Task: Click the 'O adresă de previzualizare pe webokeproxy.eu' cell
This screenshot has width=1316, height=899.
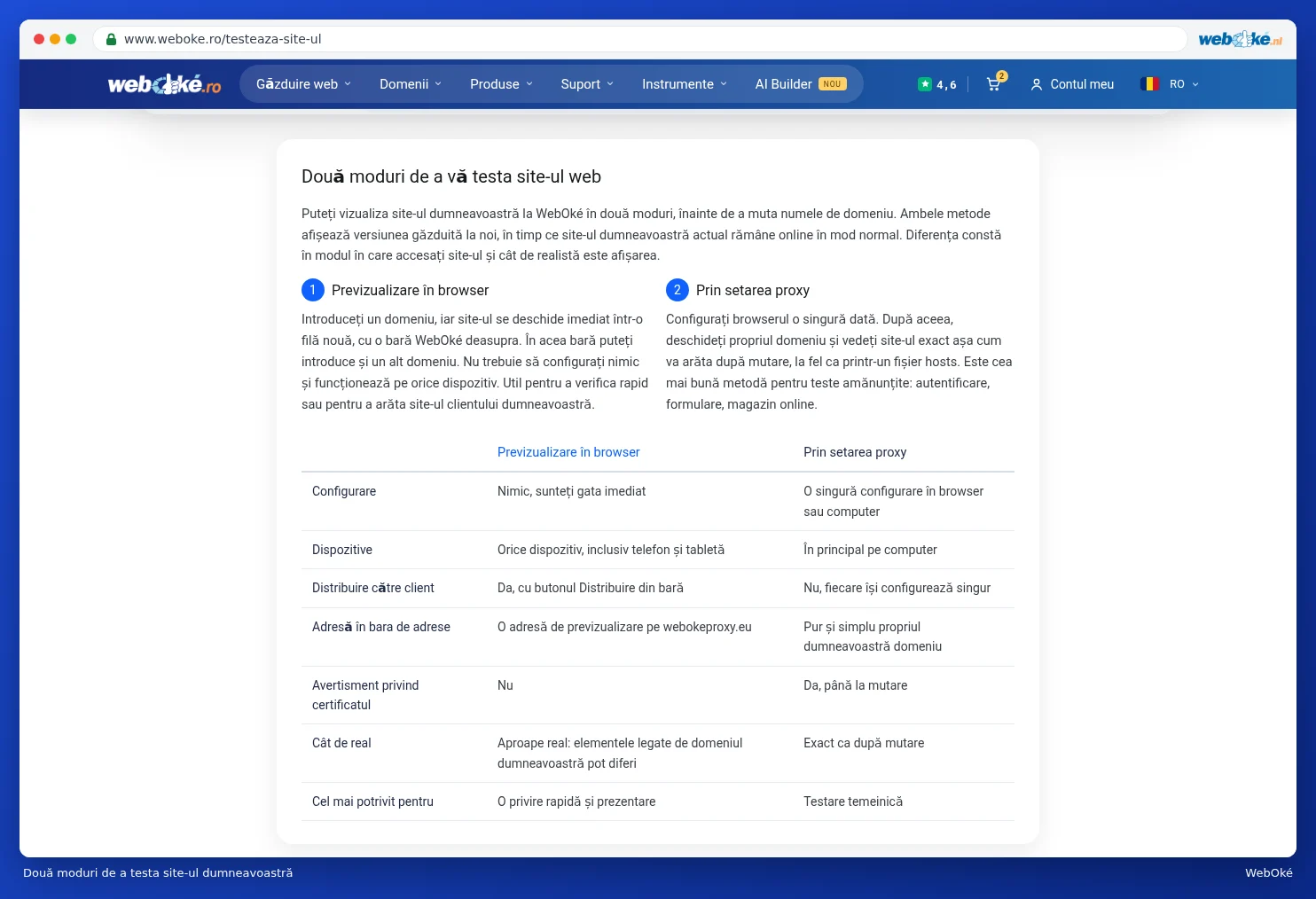Action: click(624, 627)
